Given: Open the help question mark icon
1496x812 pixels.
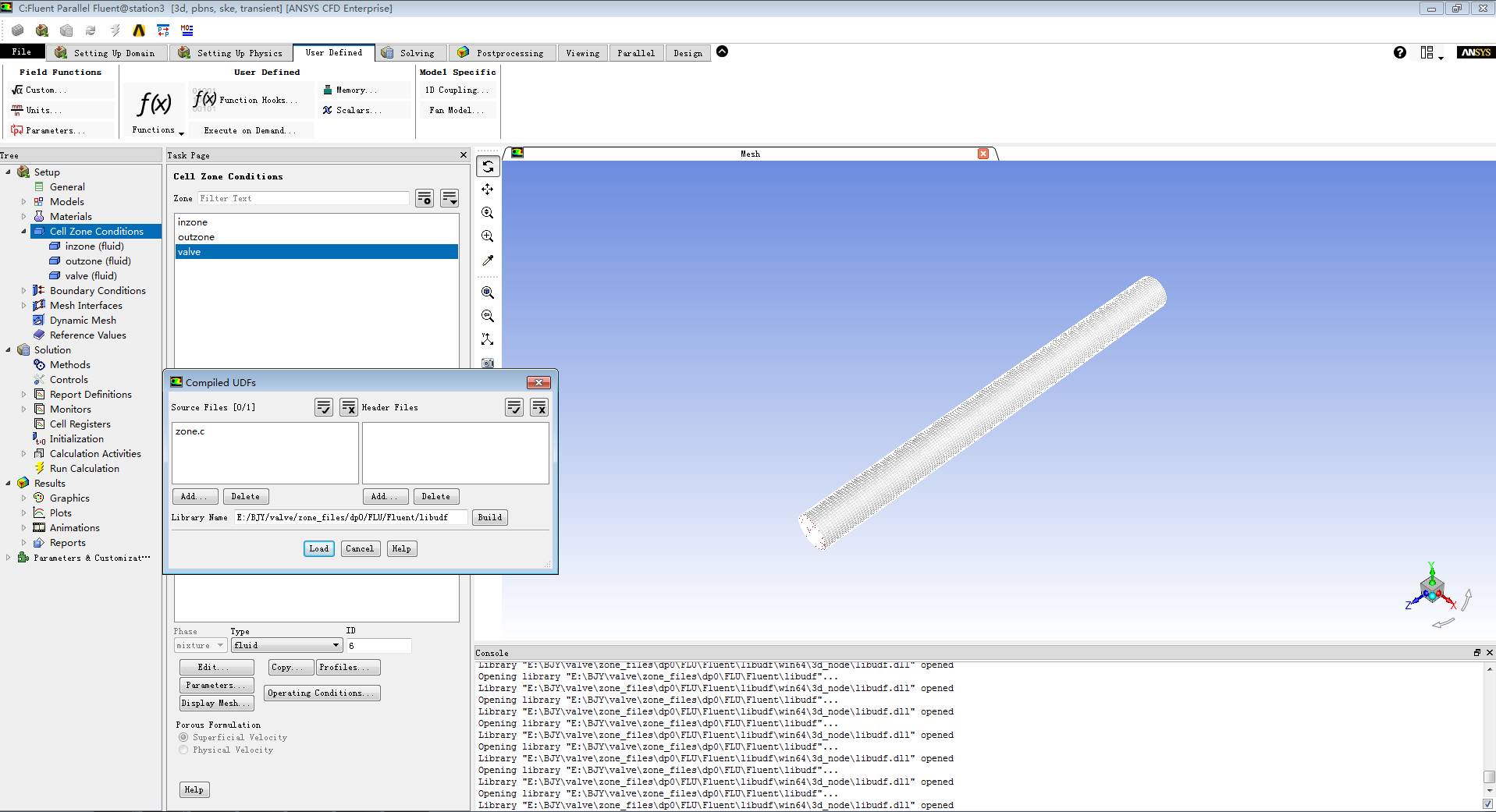Looking at the screenshot, I should pyautogui.click(x=1400, y=52).
